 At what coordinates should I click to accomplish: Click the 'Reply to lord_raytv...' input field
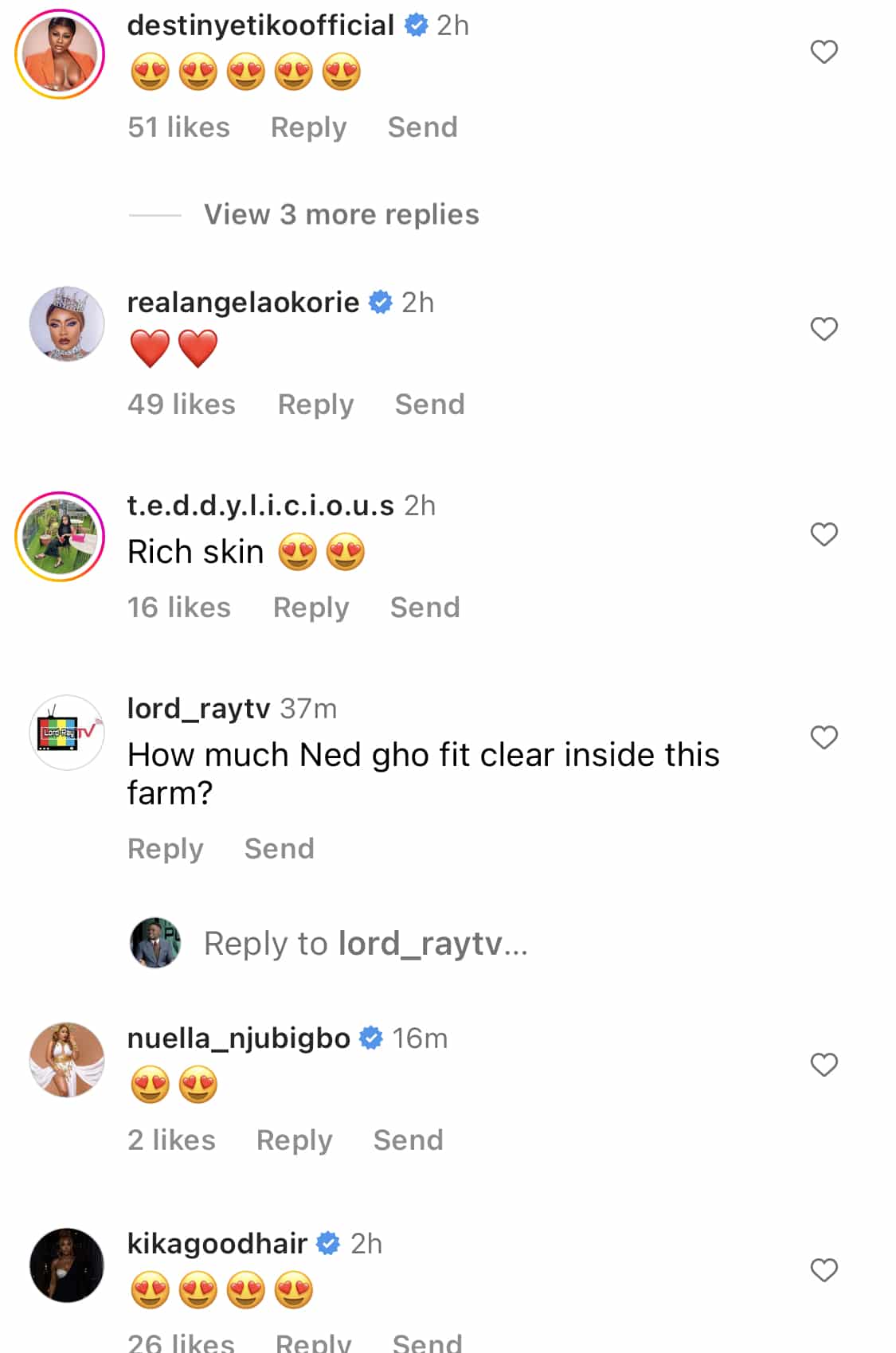point(366,943)
